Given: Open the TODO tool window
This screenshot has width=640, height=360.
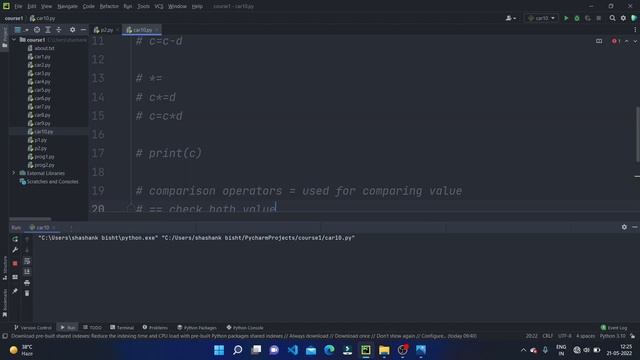Looking at the screenshot, I should (92, 327).
